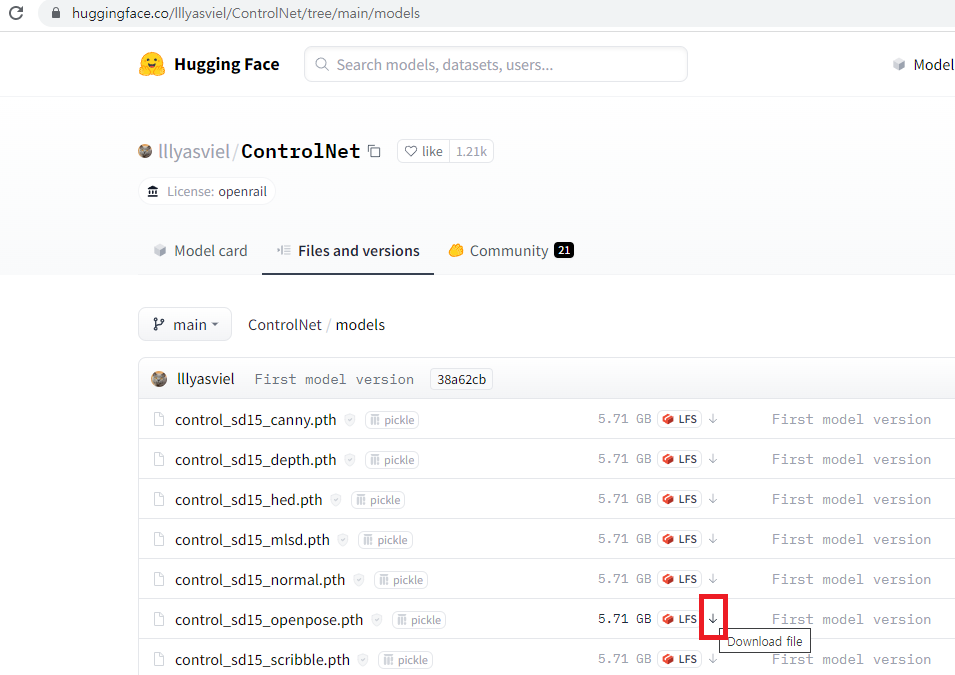This screenshot has height=675, width=955.
Task: Download control_sd15_mlsd.pth via arrow icon
Action: 713,539
